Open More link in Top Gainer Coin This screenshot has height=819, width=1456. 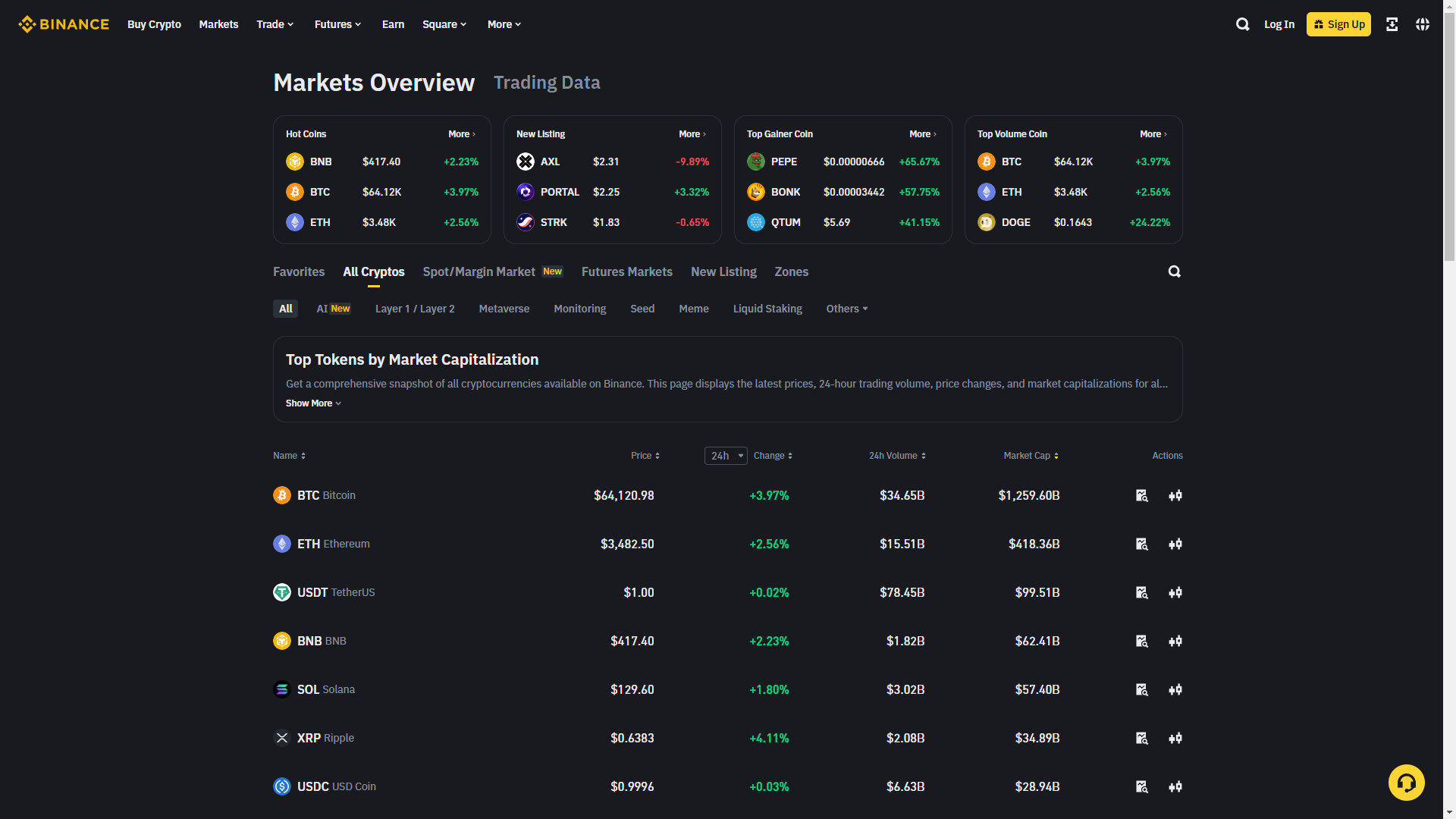tap(922, 134)
